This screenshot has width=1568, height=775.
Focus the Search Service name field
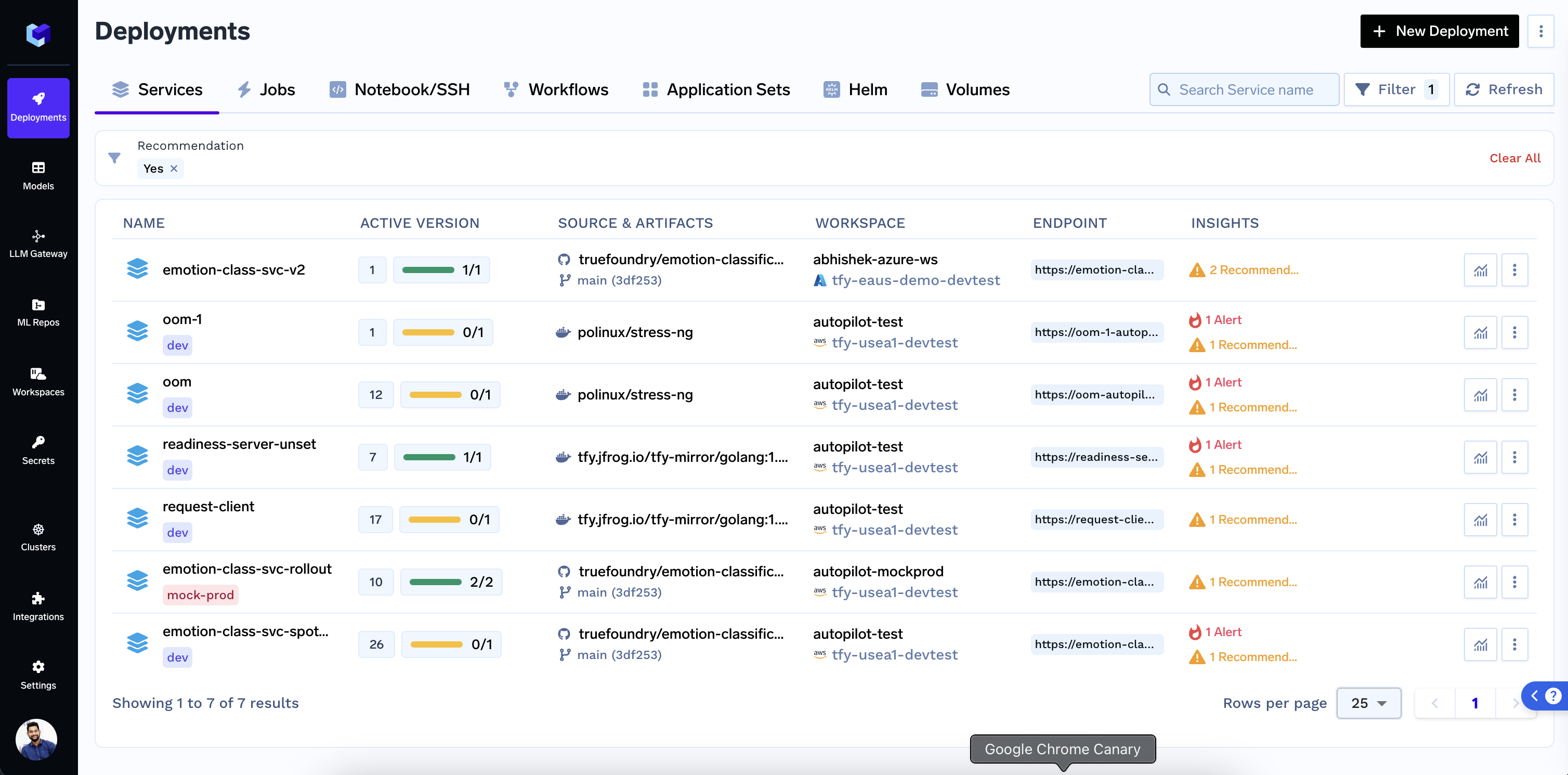(1245, 89)
